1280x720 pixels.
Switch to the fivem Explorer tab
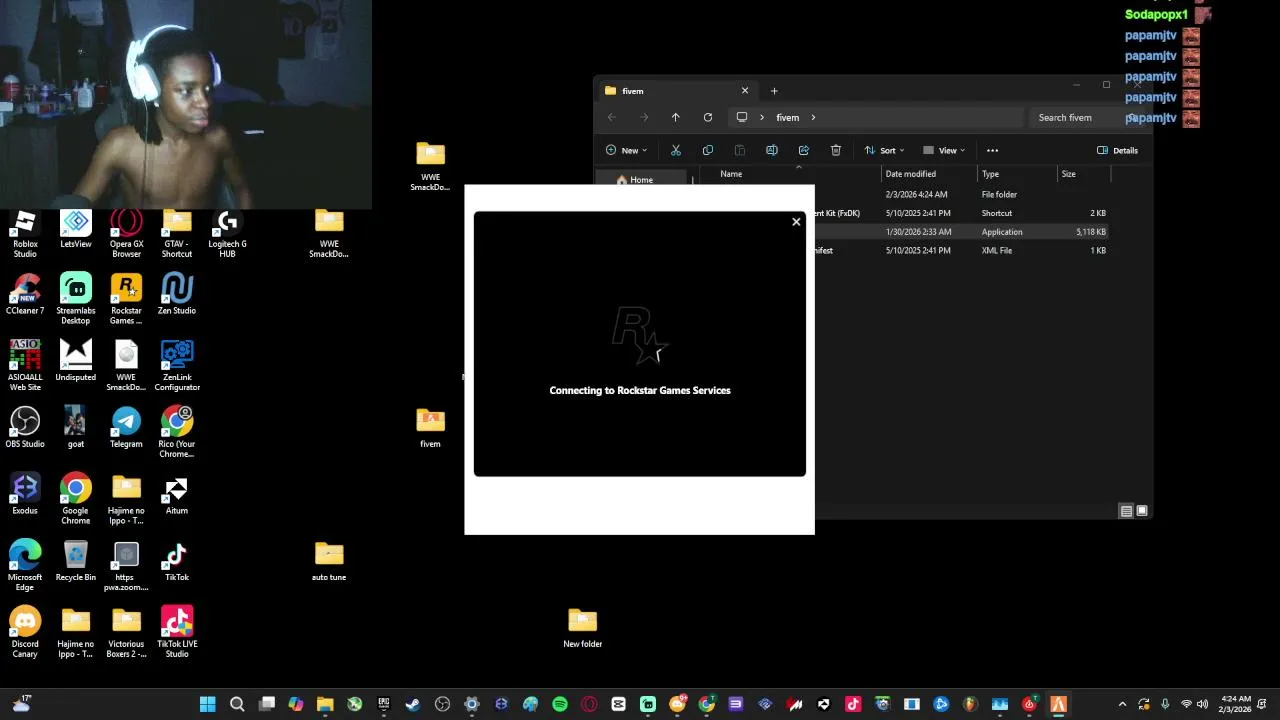pyautogui.click(x=676, y=91)
